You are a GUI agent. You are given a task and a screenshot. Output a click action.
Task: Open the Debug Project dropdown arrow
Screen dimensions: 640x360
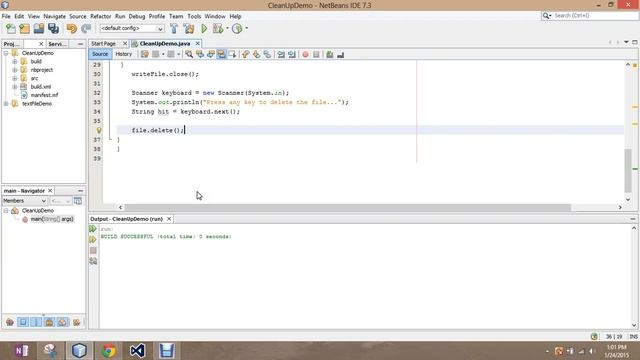pyautogui.click(x=227, y=29)
